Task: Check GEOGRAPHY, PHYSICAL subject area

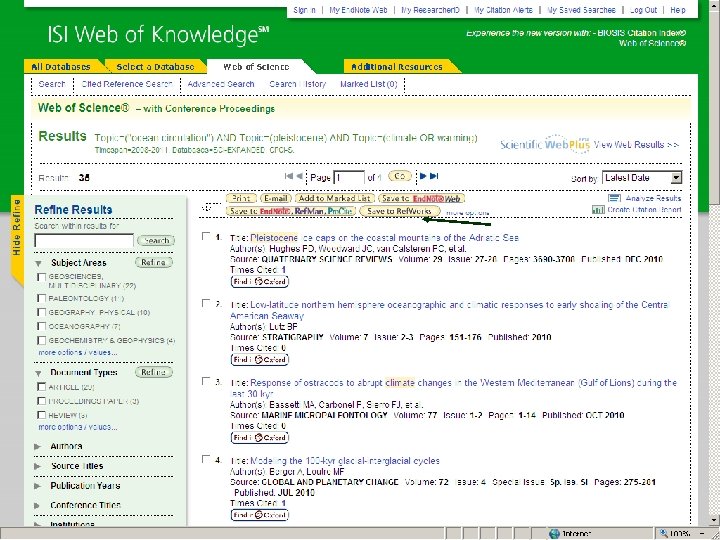Action: click(41, 313)
